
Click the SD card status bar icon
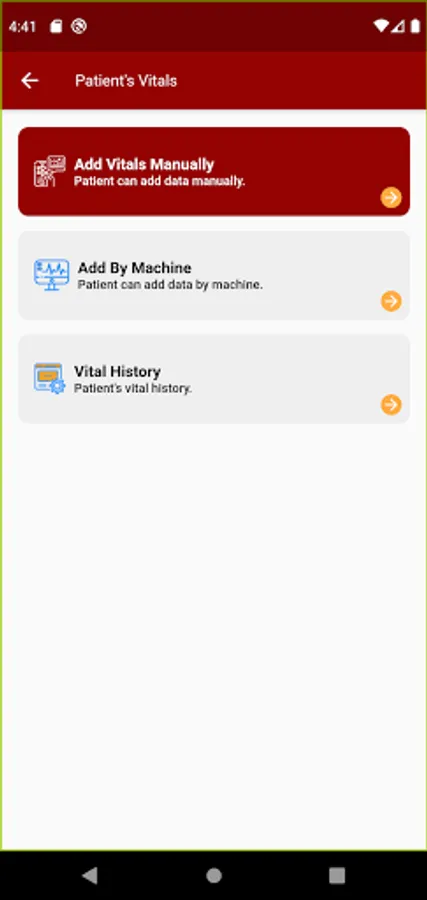tap(56, 26)
